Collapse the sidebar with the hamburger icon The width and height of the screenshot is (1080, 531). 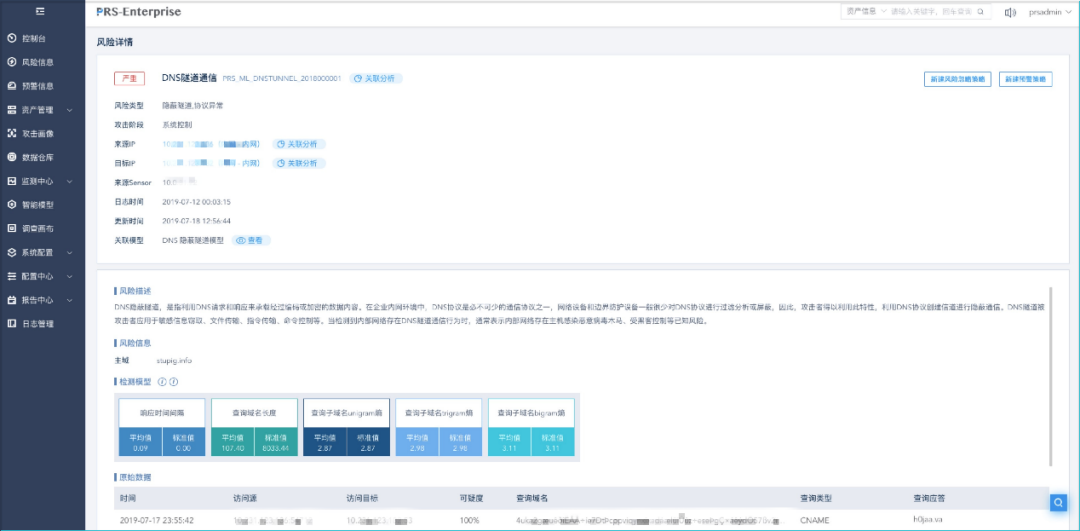[41, 12]
